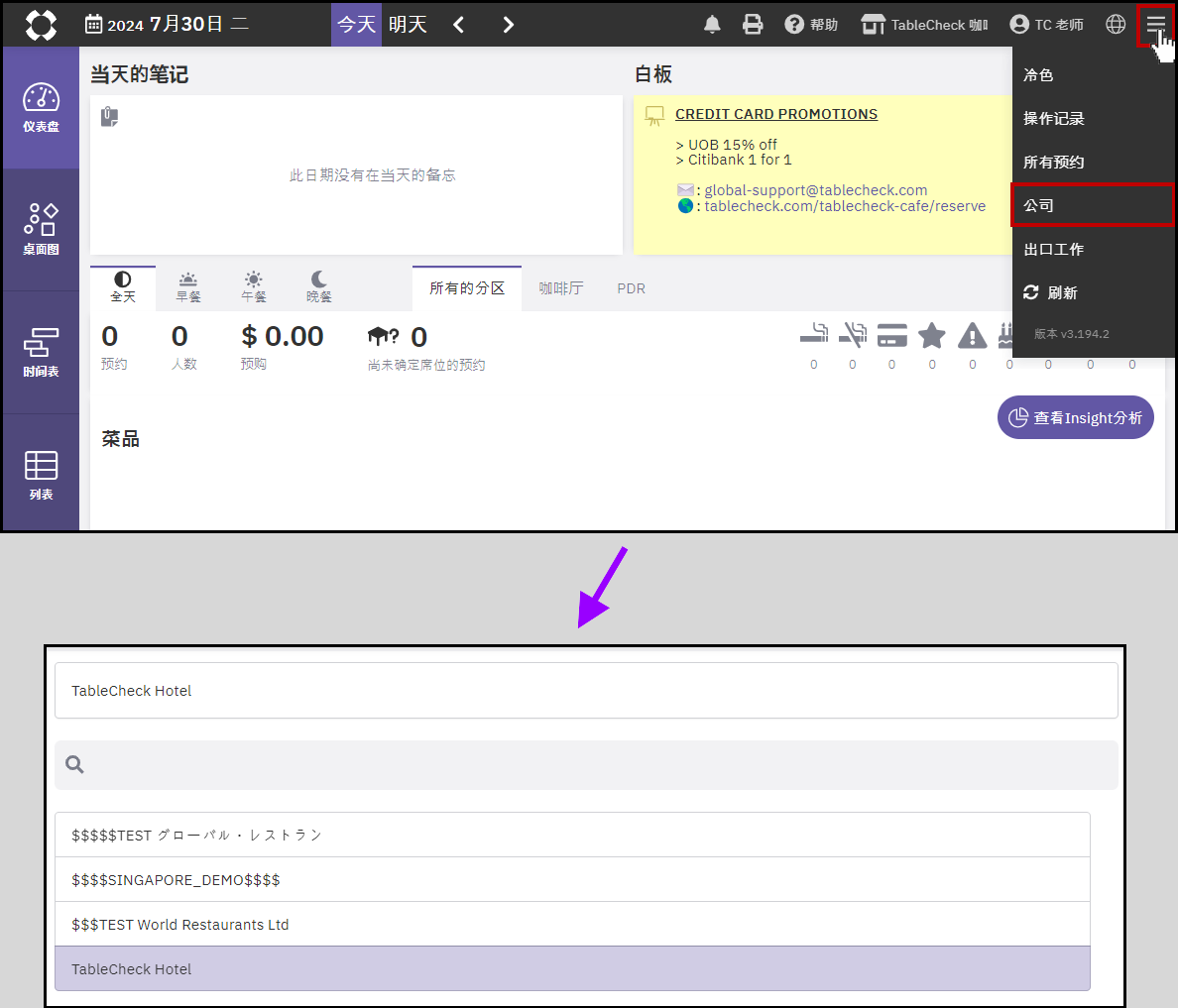
Task: Open the tablecheck.com/tablecheck-cafe/reserve link
Action: pyautogui.click(x=845, y=206)
